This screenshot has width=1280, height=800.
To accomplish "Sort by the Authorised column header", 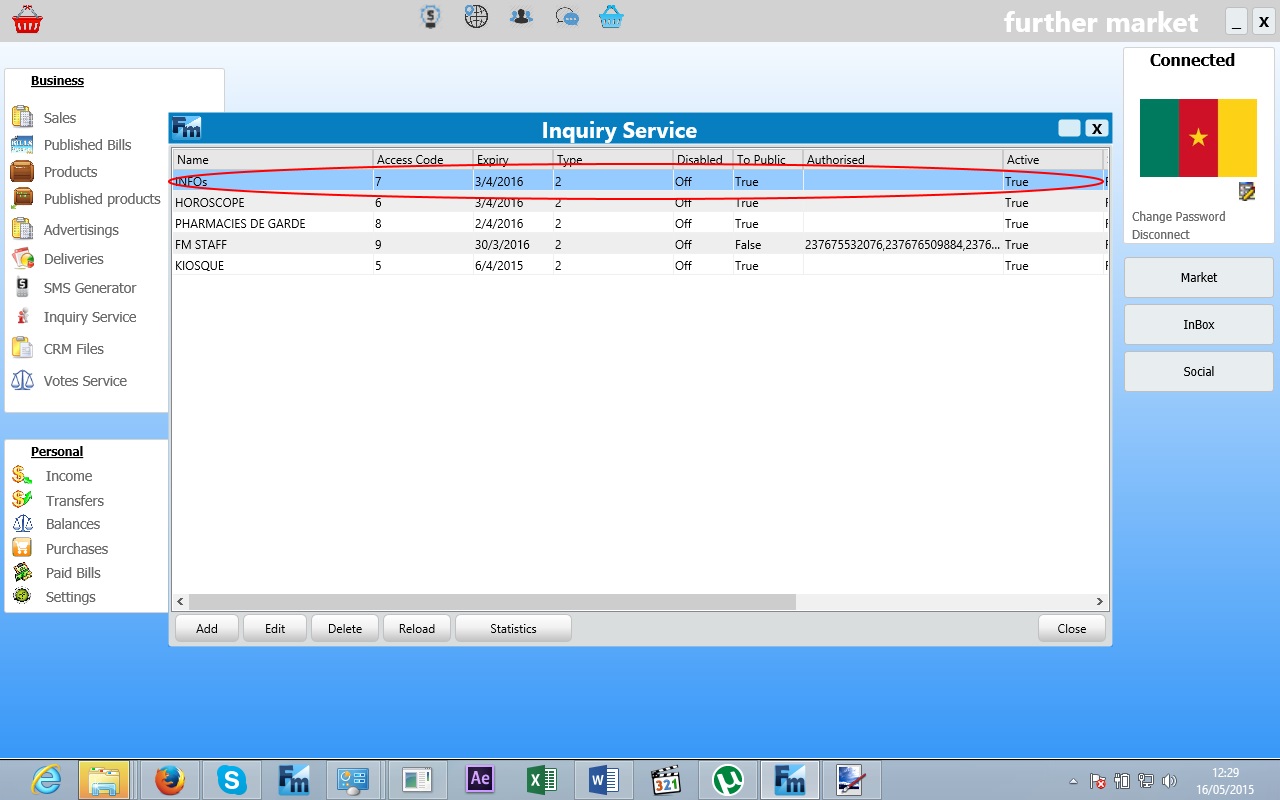I will tap(903, 160).
